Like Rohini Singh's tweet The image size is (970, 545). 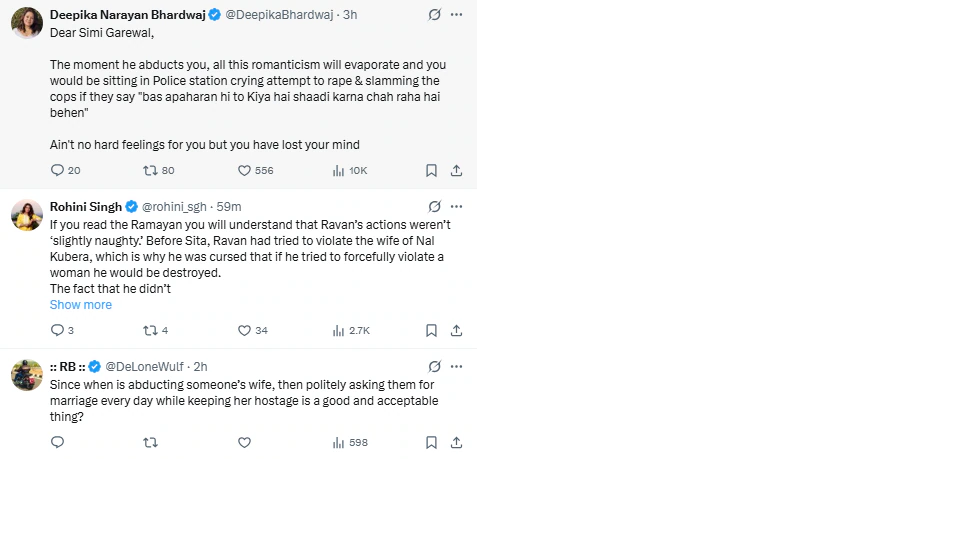245,331
